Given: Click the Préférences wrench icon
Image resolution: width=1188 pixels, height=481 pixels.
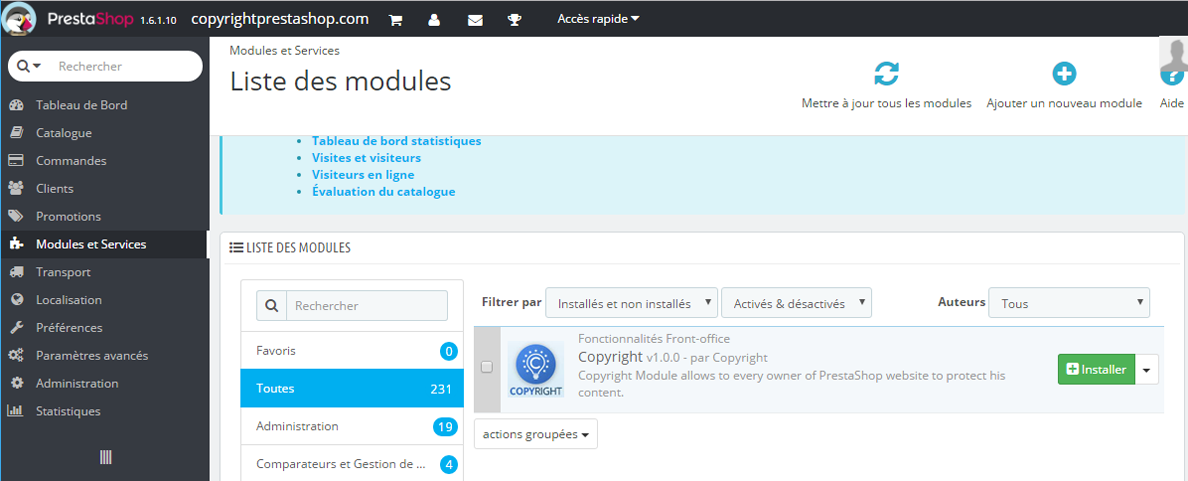Looking at the screenshot, I should 16,328.
